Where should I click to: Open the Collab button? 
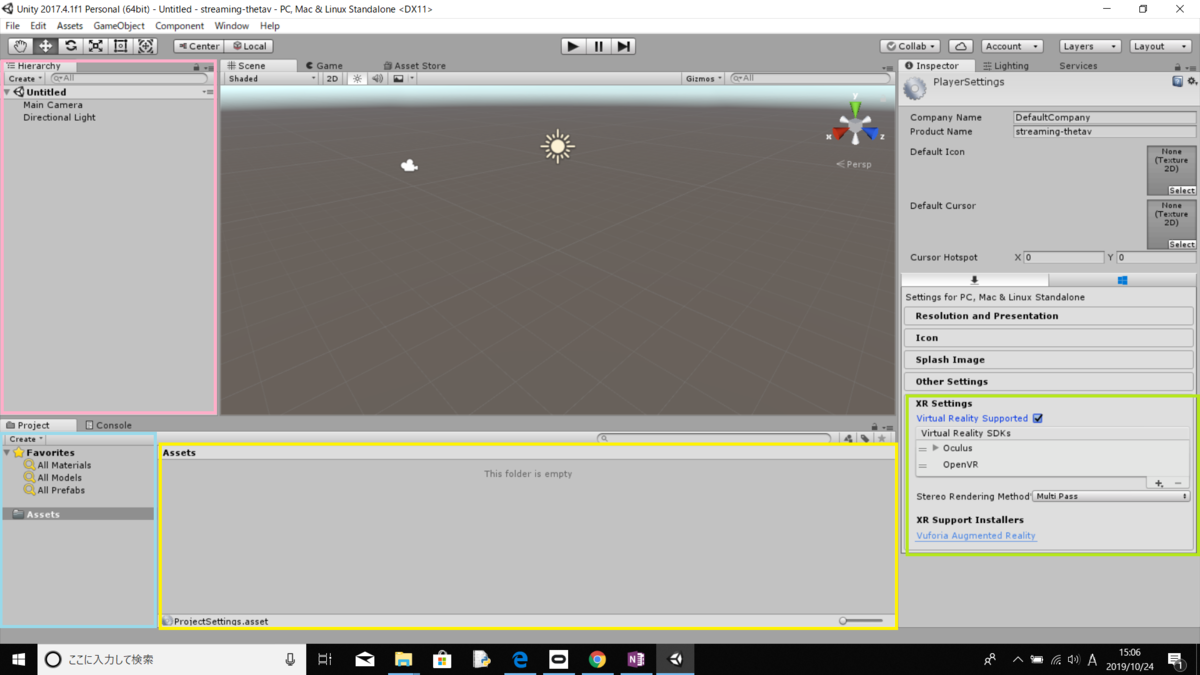coord(911,46)
